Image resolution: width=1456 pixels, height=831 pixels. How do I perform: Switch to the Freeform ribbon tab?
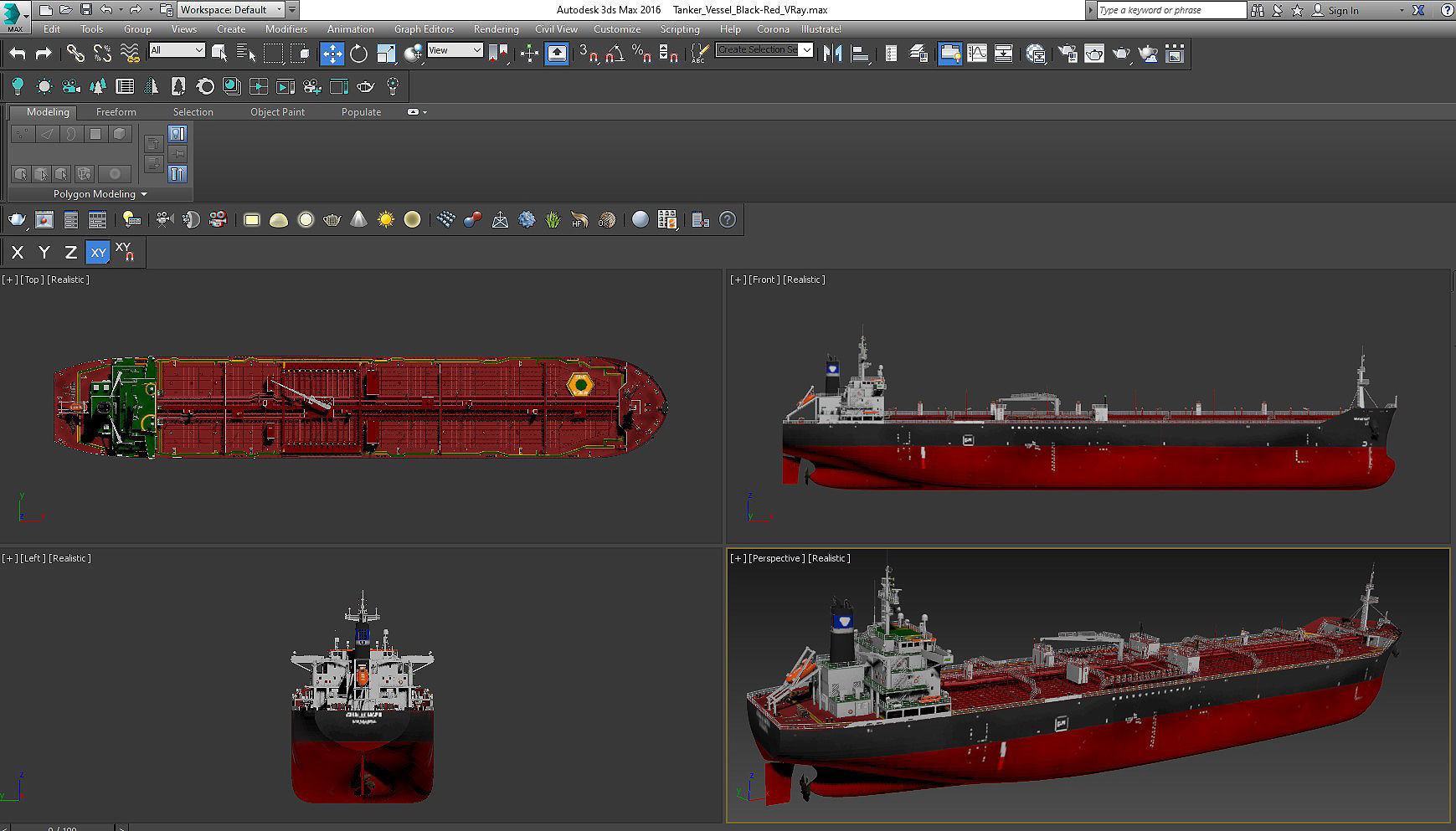pos(116,112)
